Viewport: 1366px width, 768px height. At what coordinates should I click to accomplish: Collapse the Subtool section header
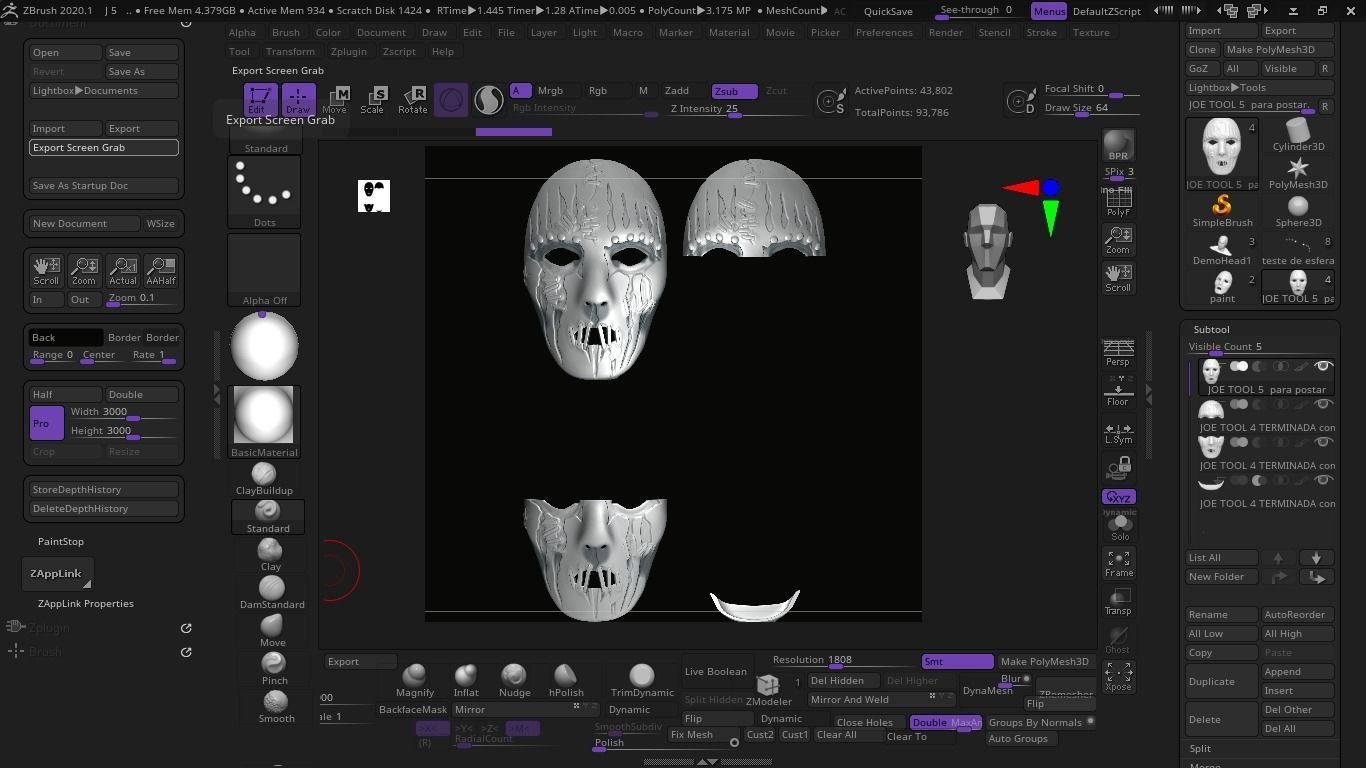1211,329
